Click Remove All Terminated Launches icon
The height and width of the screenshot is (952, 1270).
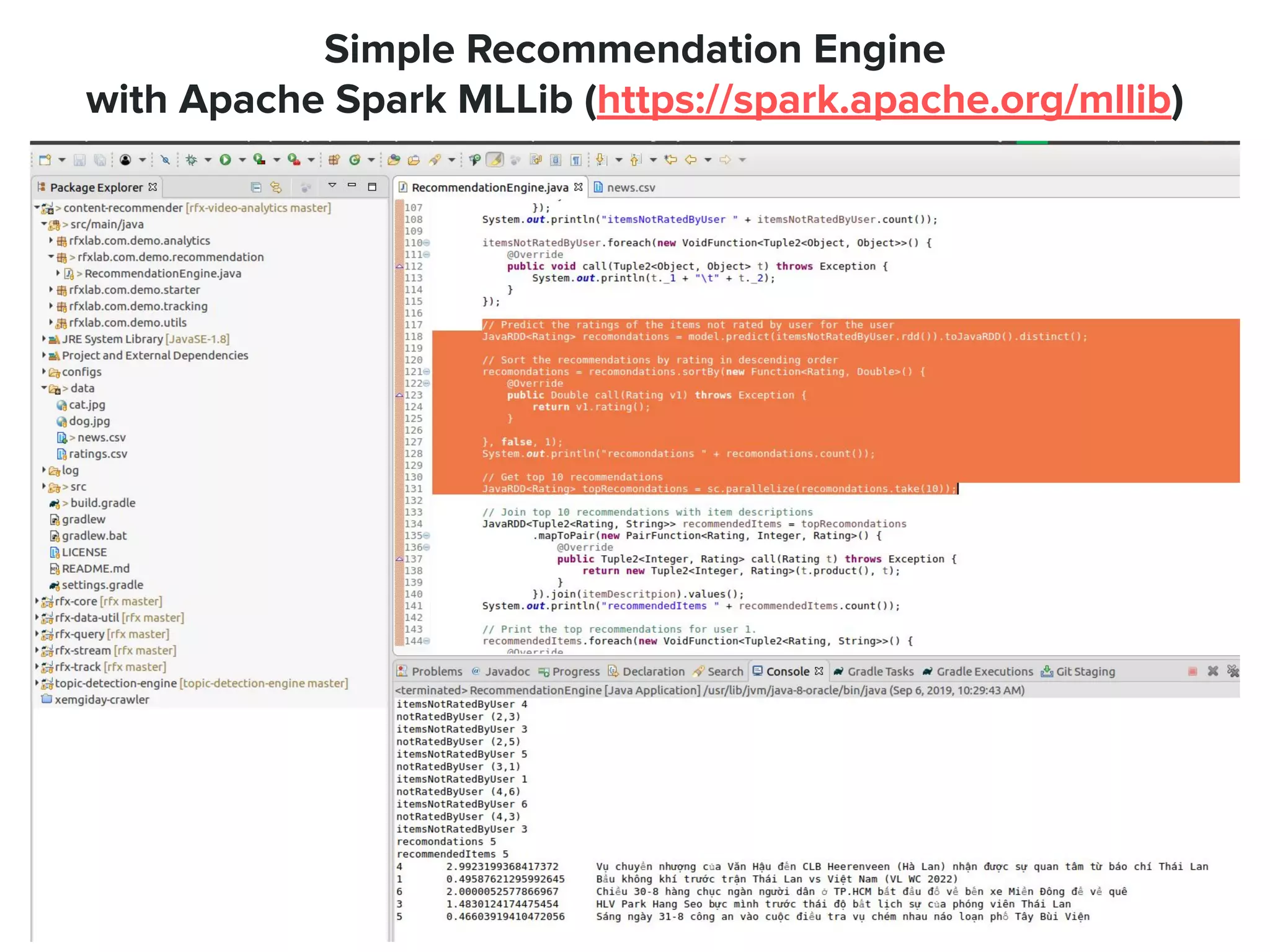[1233, 671]
